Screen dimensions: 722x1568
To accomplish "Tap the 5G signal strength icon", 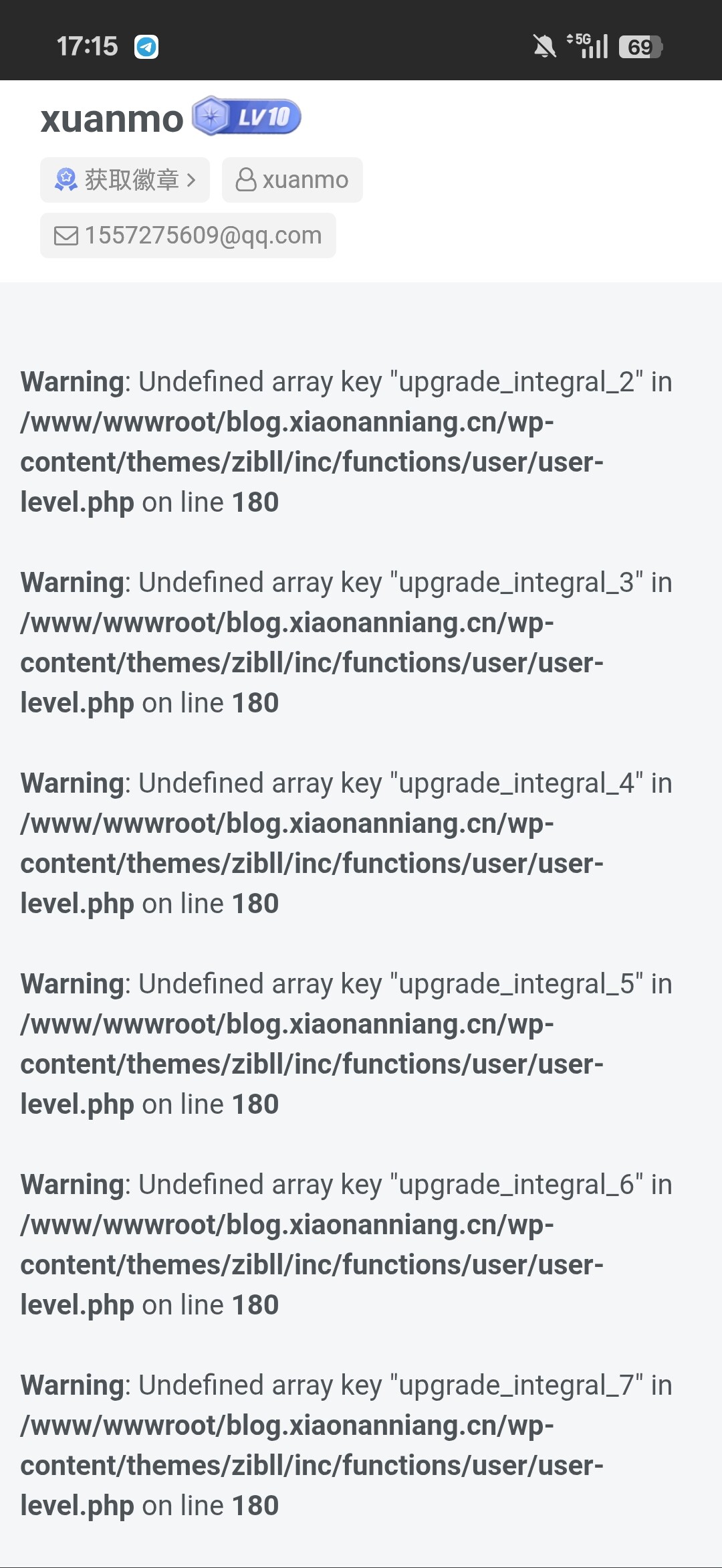I will (588, 46).
